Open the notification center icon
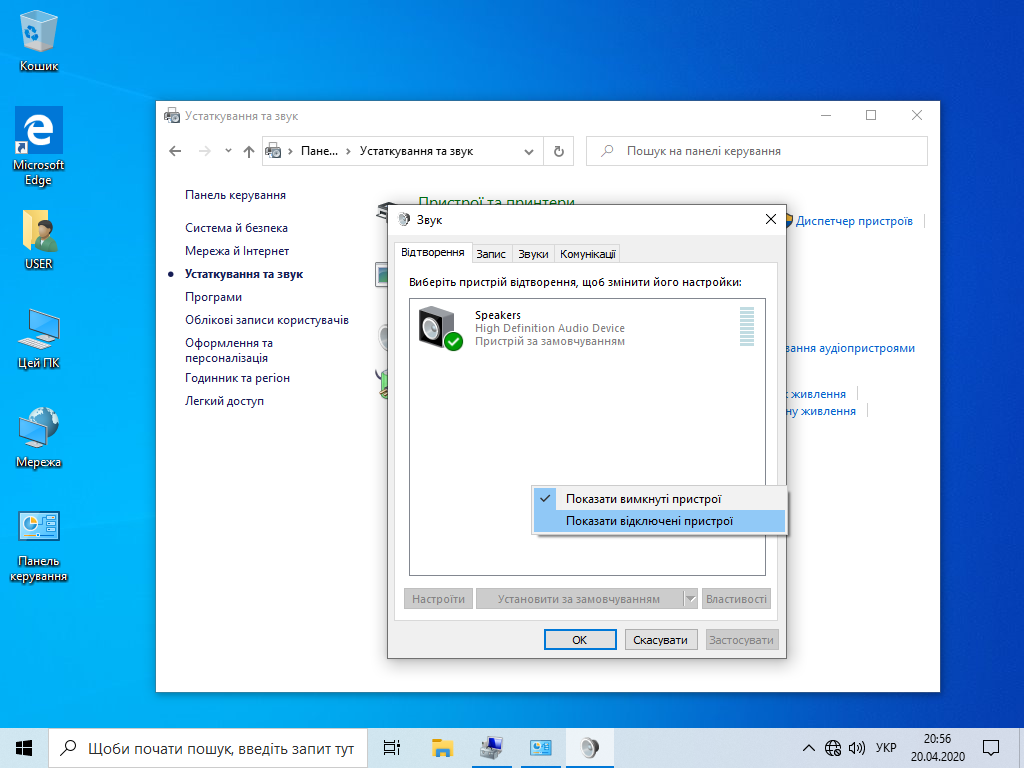This screenshot has width=1024, height=768. 991,748
